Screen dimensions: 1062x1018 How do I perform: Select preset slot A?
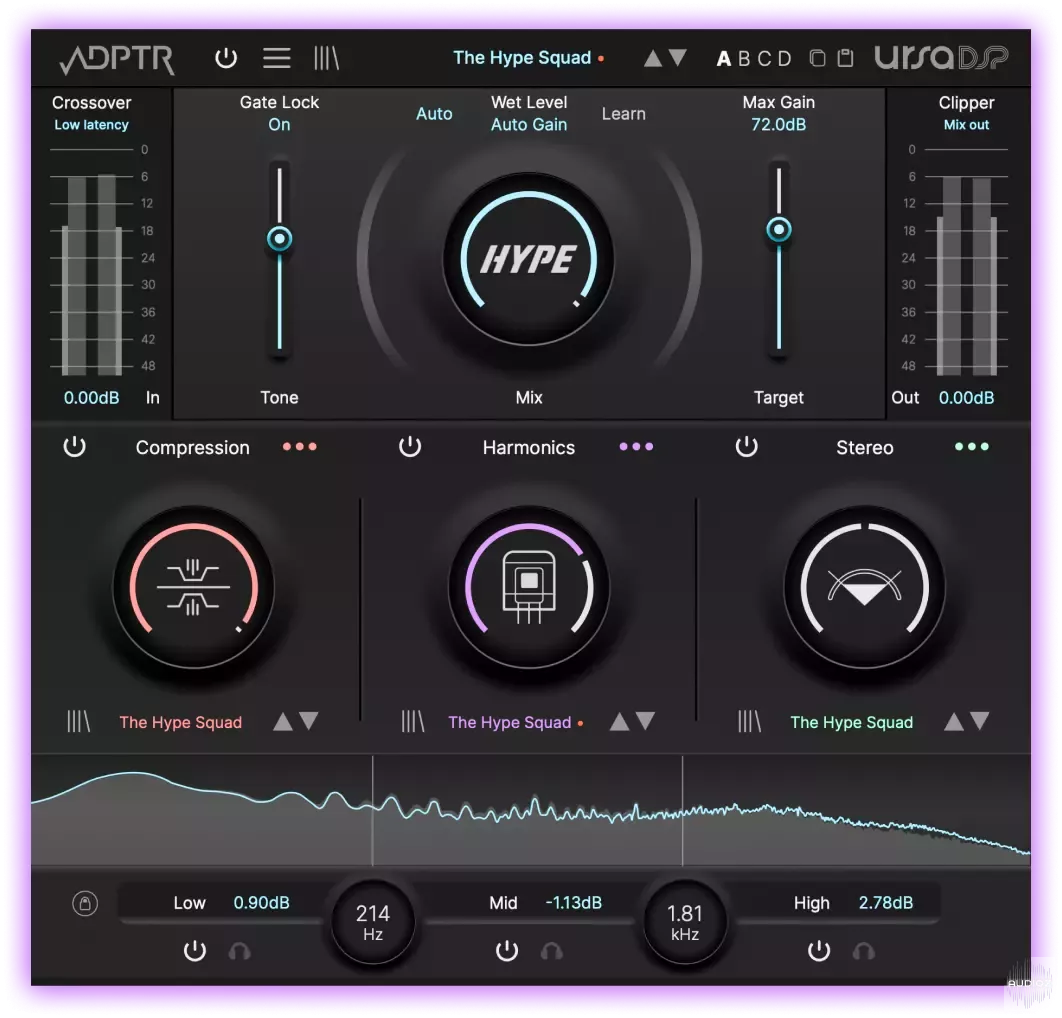coord(723,59)
